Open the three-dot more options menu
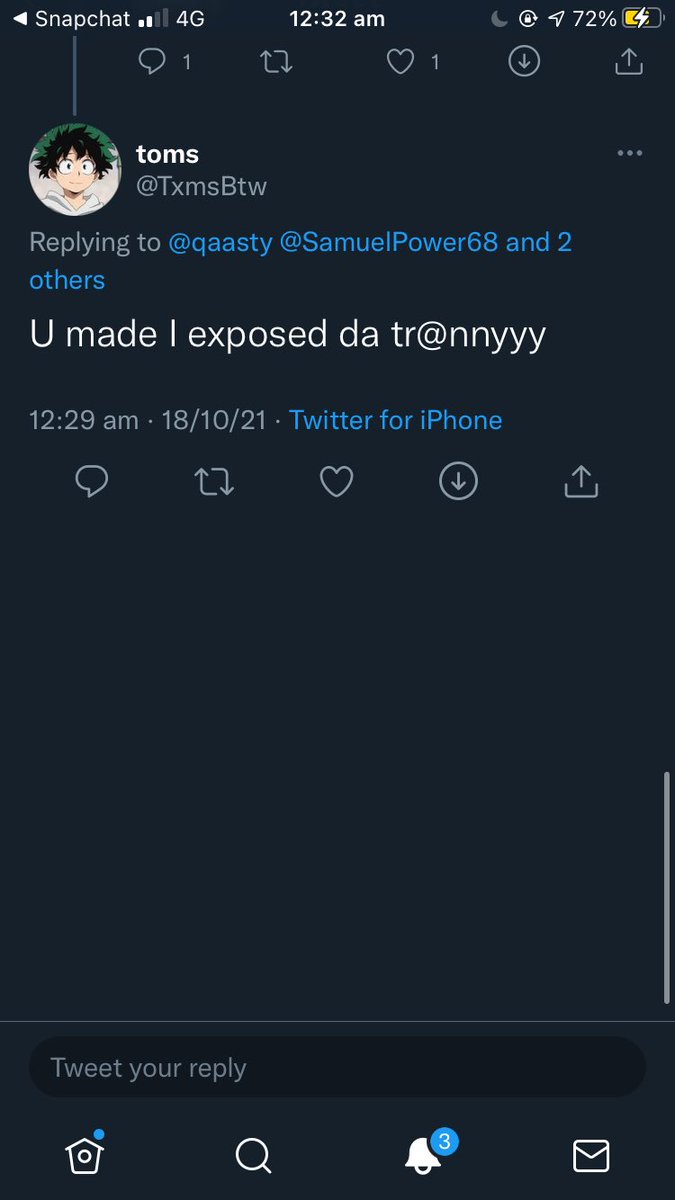Image resolution: width=675 pixels, height=1200 pixels. (629, 153)
